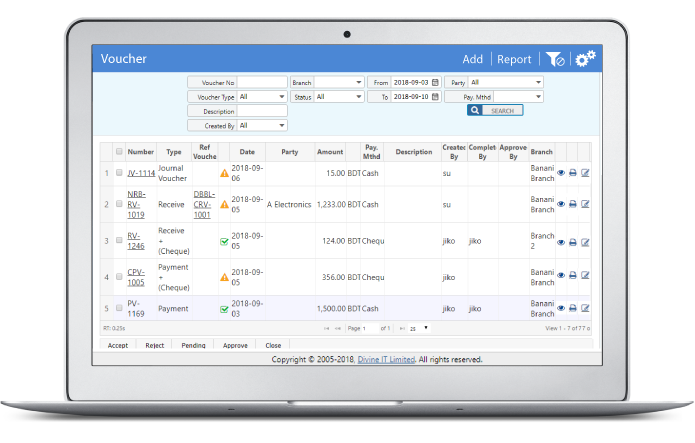
Task: View voucher CPV-1005 with eye icon
Action: click(x=561, y=275)
